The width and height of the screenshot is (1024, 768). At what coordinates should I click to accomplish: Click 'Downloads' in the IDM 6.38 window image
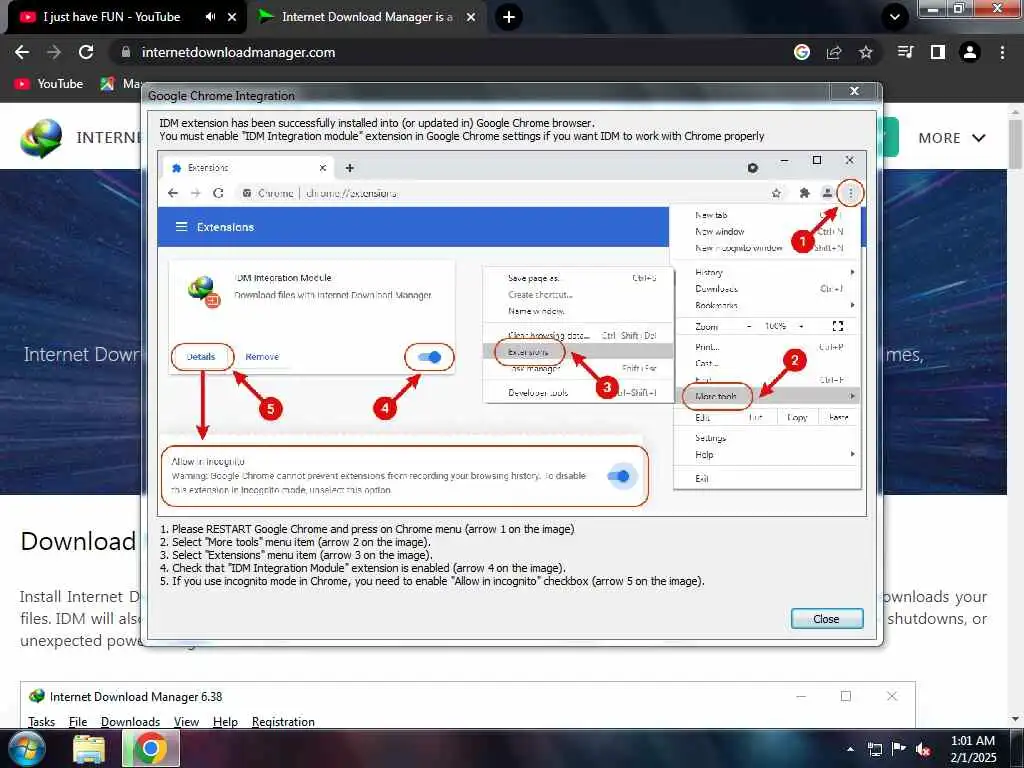click(x=130, y=722)
